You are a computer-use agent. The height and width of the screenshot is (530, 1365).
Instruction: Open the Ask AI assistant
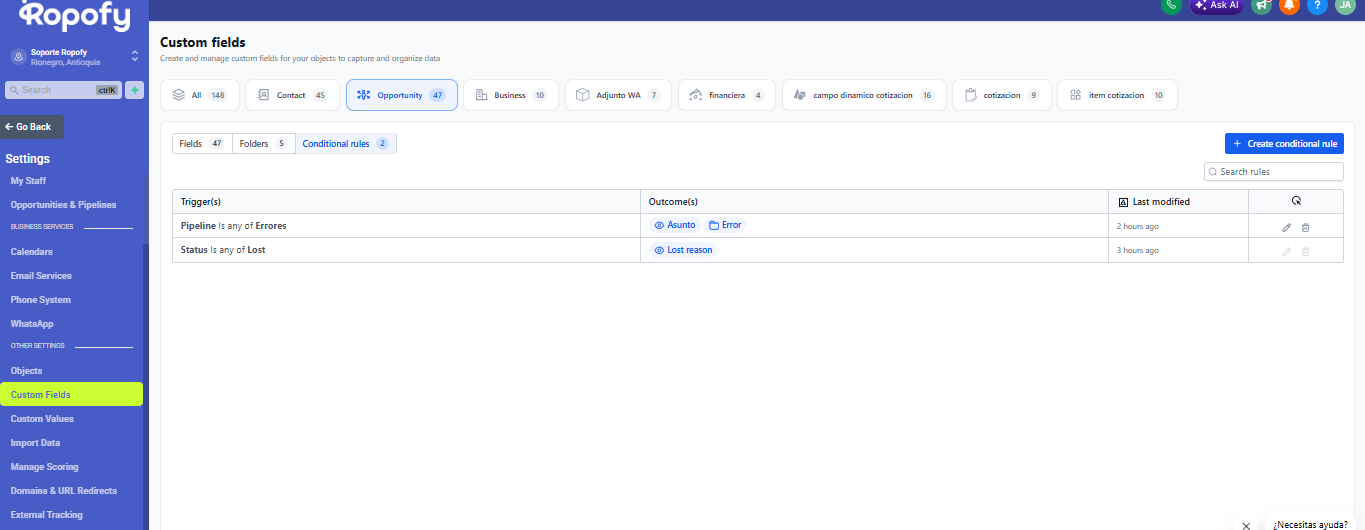(1216, 5)
